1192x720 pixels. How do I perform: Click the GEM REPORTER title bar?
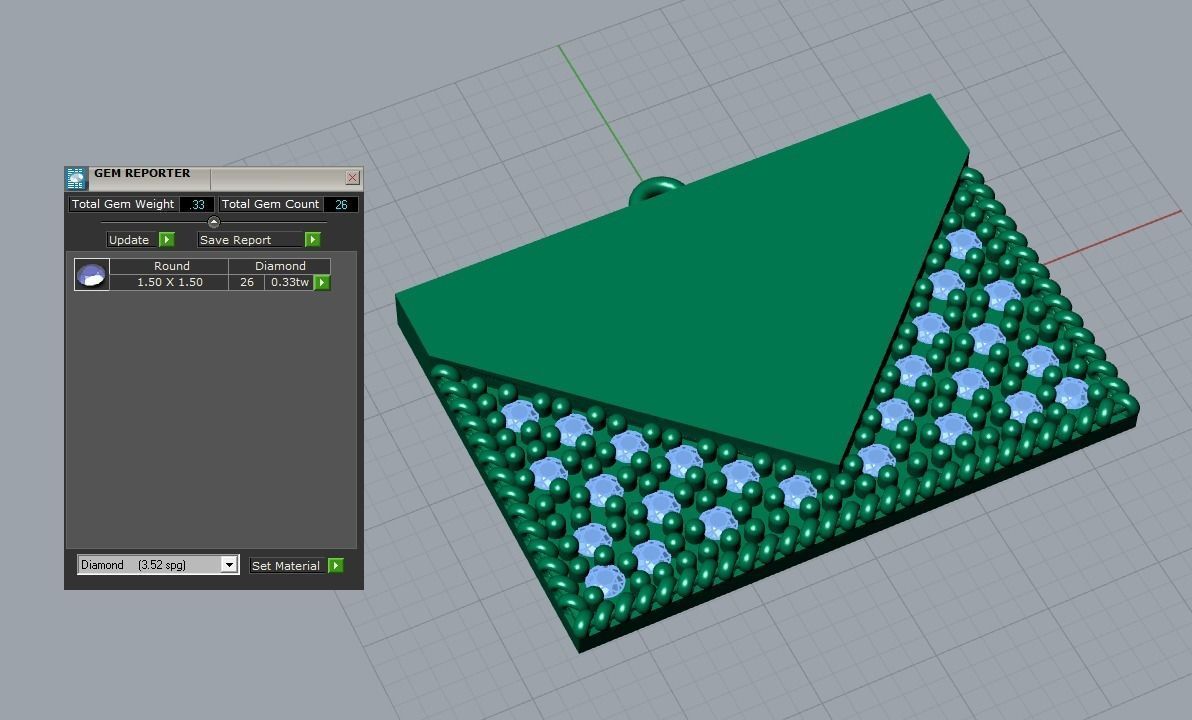point(215,178)
